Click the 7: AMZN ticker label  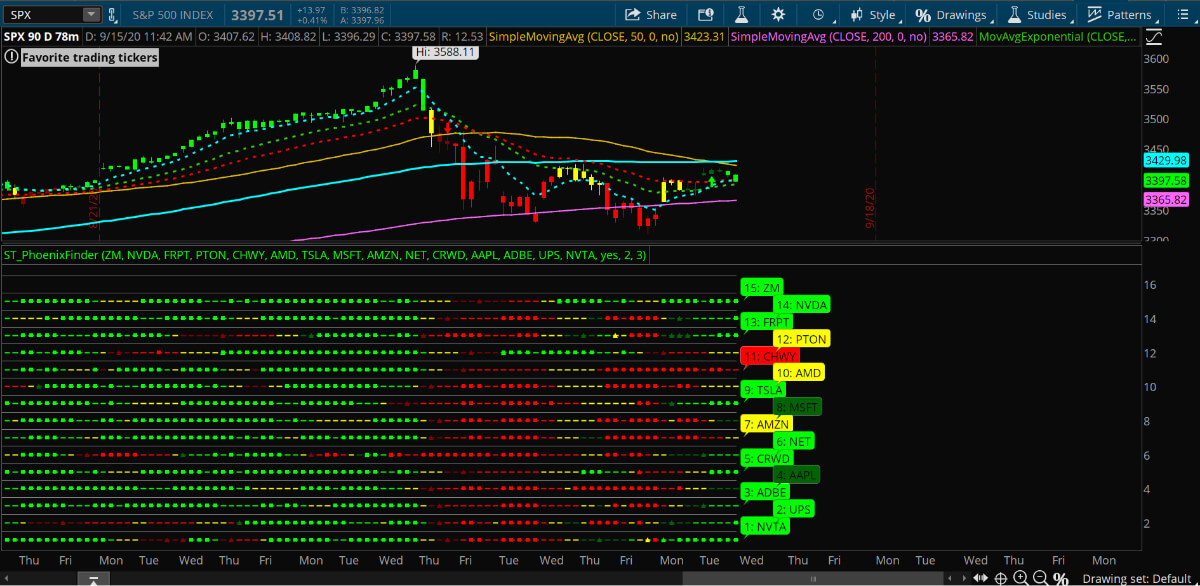pyautogui.click(x=767, y=424)
